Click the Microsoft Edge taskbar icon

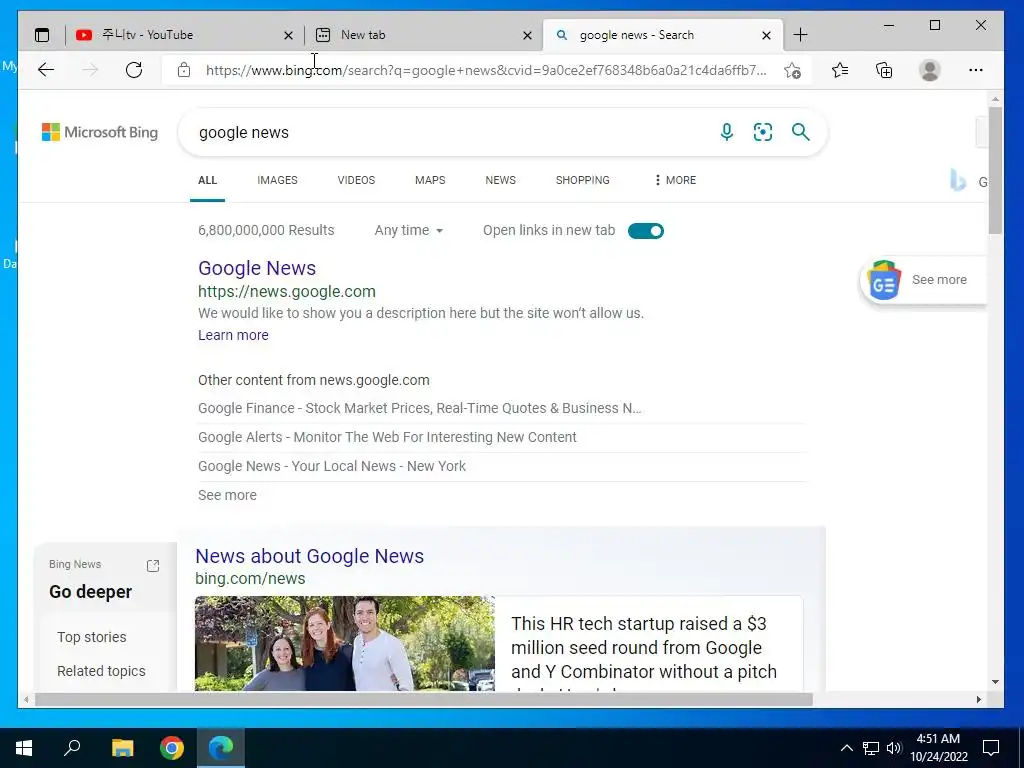coord(221,748)
